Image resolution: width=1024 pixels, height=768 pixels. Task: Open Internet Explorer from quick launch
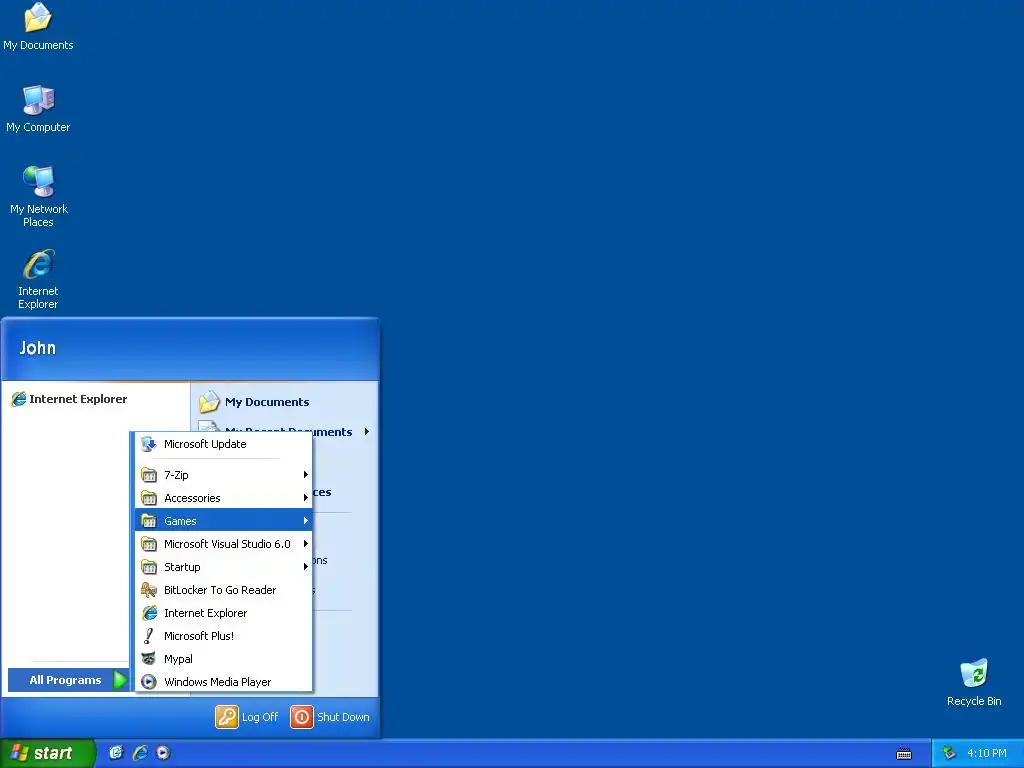[x=140, y=753]
